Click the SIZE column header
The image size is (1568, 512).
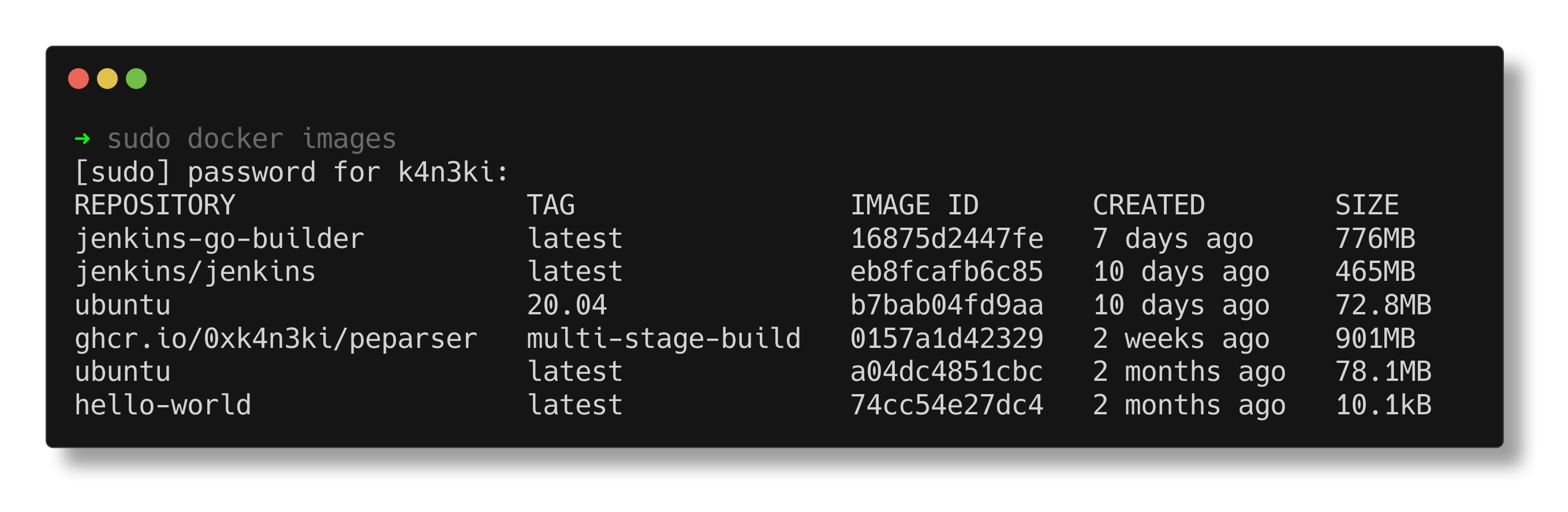pyautogui.click(x=1367, y=205)
